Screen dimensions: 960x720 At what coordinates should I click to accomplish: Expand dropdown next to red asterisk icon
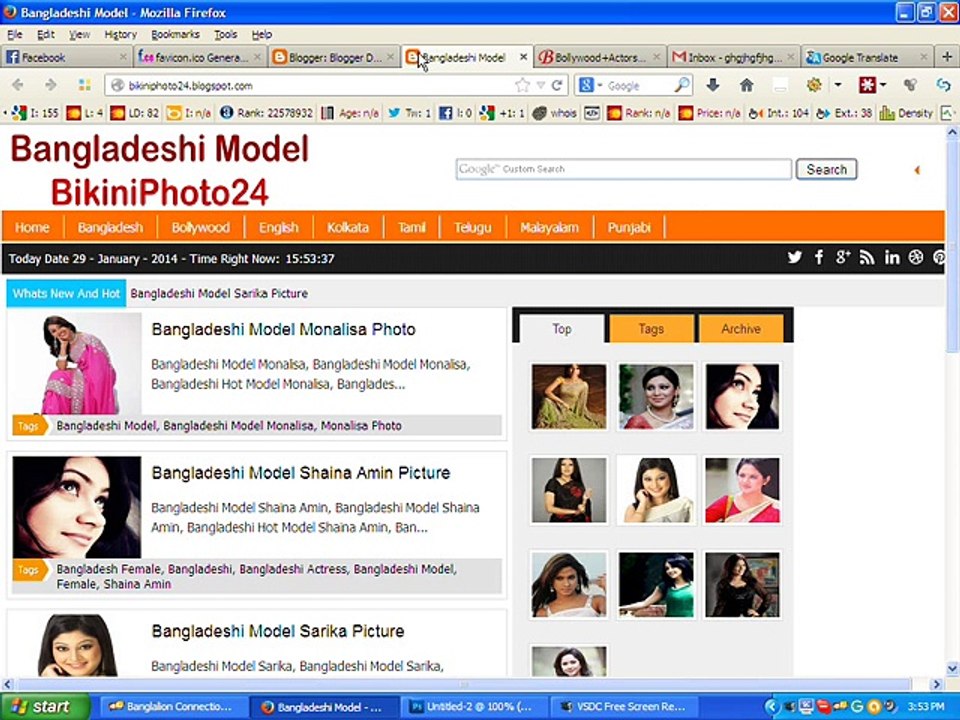(x=883, y=85)
